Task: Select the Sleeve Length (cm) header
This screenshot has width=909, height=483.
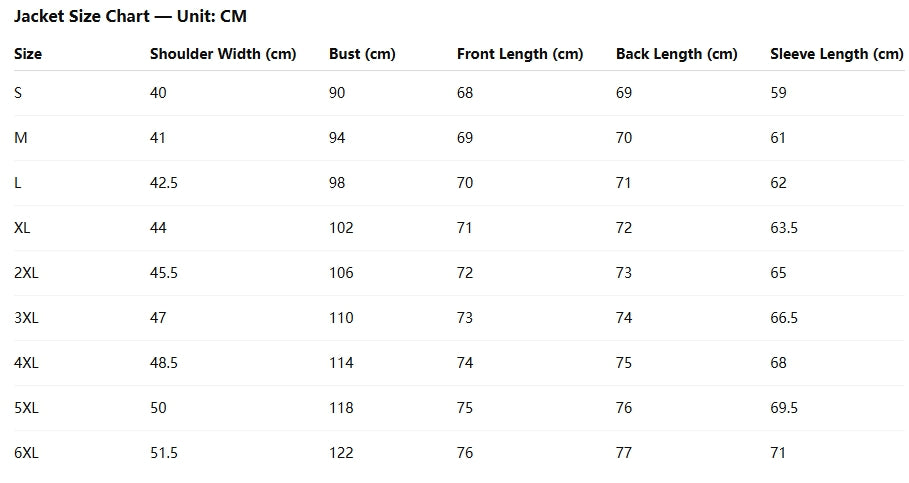Action: [836, 54]
